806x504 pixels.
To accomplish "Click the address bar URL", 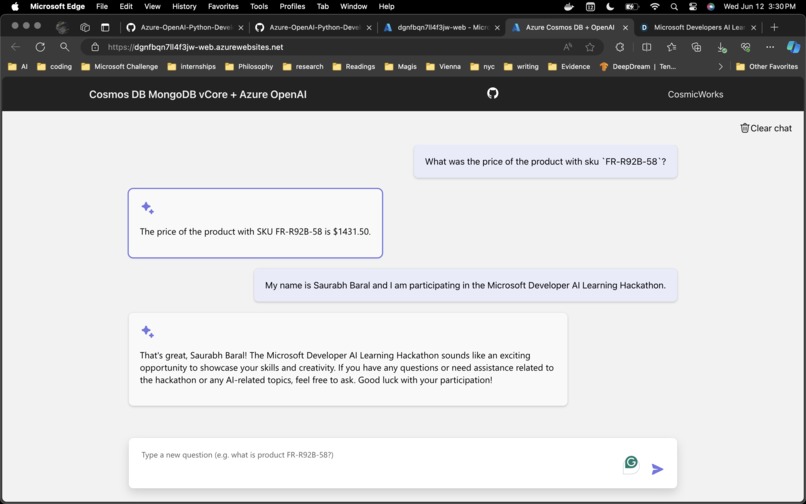I will coord(195,47).
